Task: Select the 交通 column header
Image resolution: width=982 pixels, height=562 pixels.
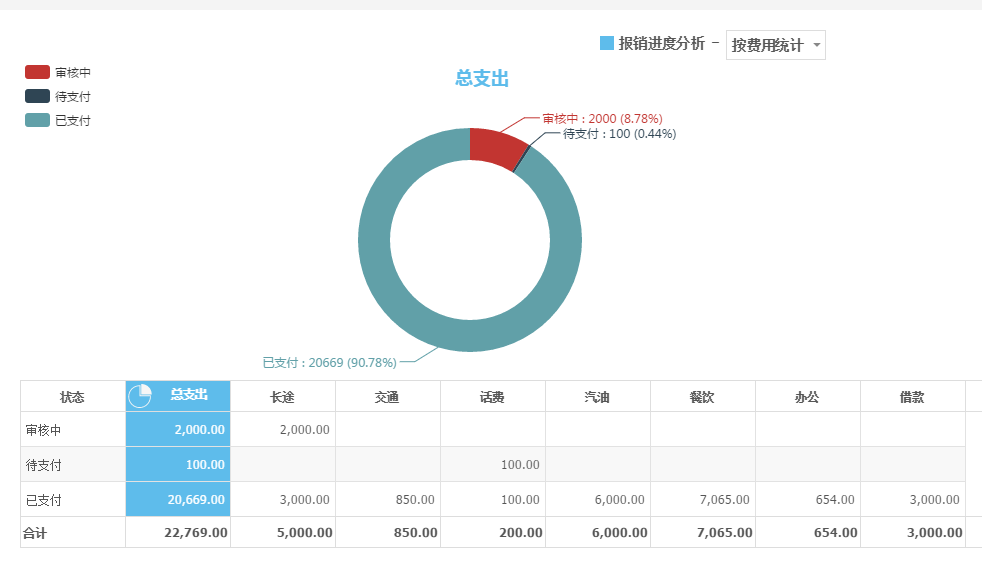Action: (387, 397)
